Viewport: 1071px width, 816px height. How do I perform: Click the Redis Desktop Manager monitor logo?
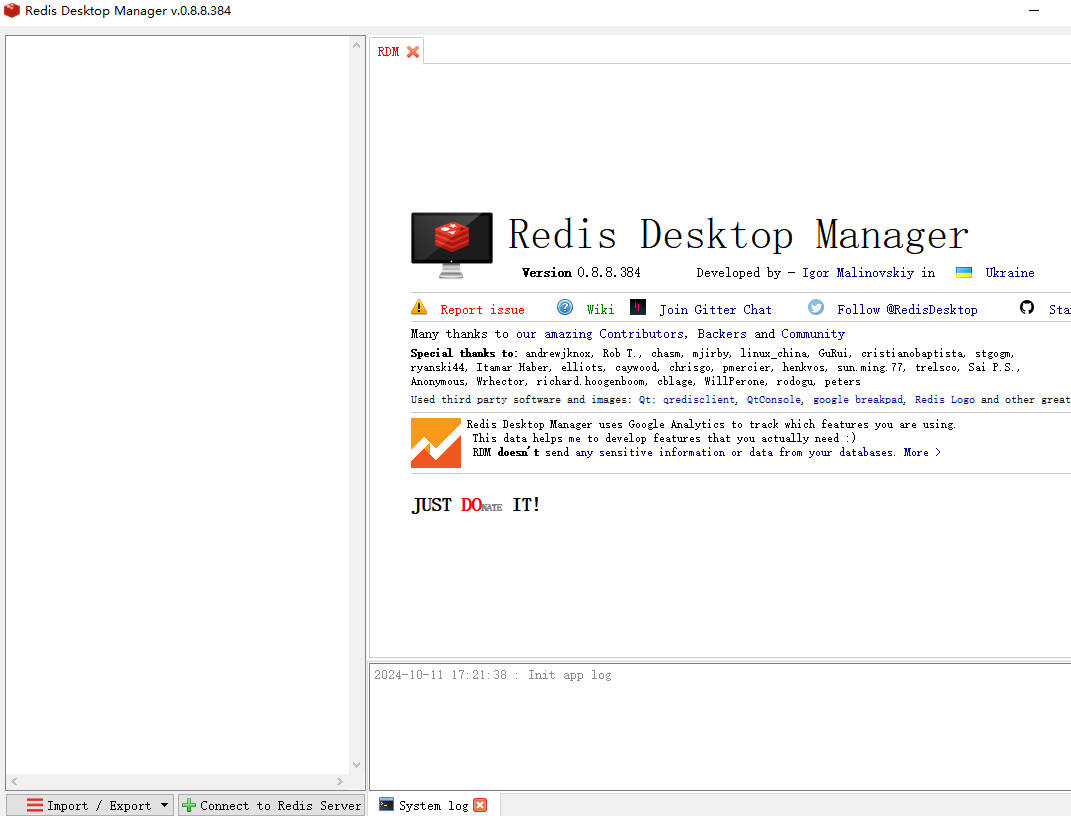451,244
